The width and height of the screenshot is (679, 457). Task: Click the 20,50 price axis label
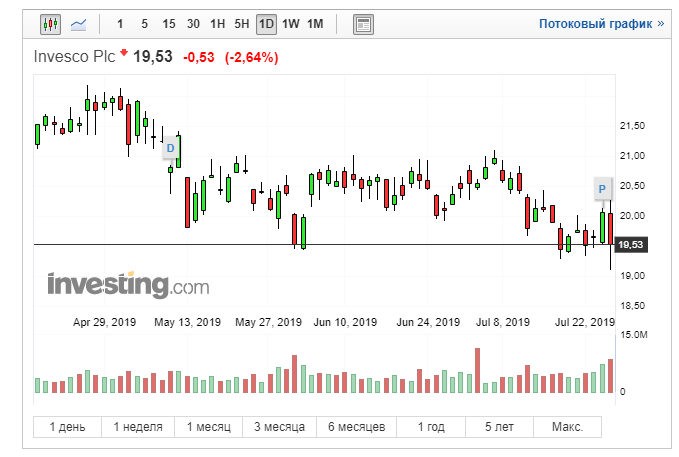632,185
